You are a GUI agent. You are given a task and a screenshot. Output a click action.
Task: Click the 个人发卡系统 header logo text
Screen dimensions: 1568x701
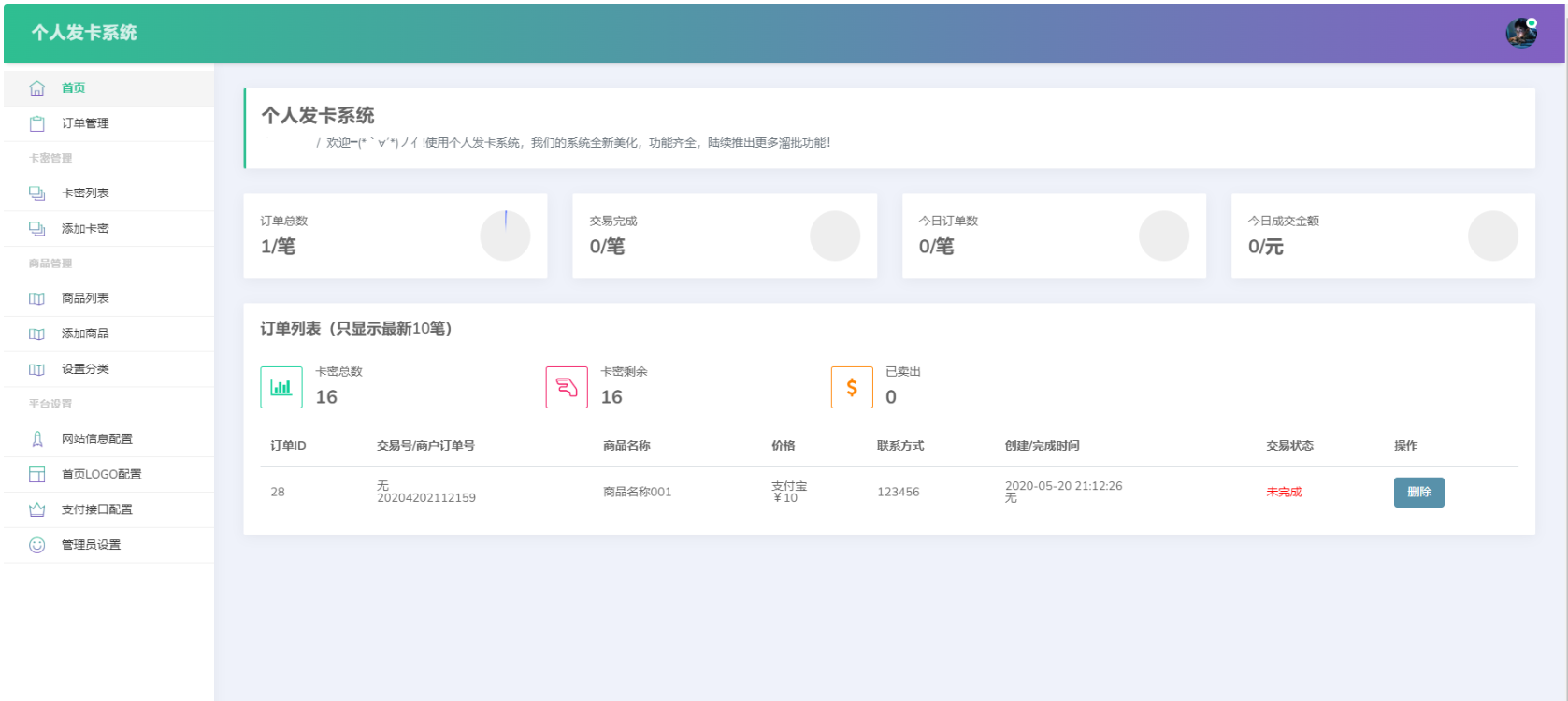84,33
